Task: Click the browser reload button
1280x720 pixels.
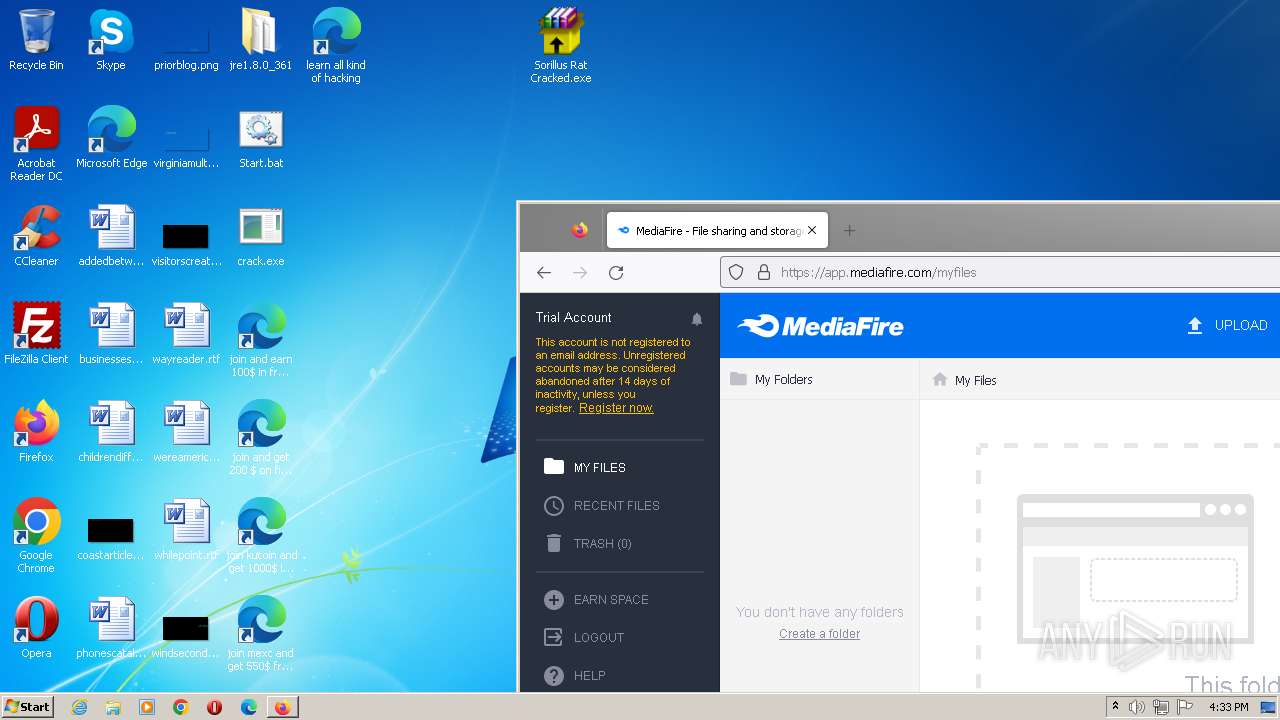Action: tap(616, 272)
